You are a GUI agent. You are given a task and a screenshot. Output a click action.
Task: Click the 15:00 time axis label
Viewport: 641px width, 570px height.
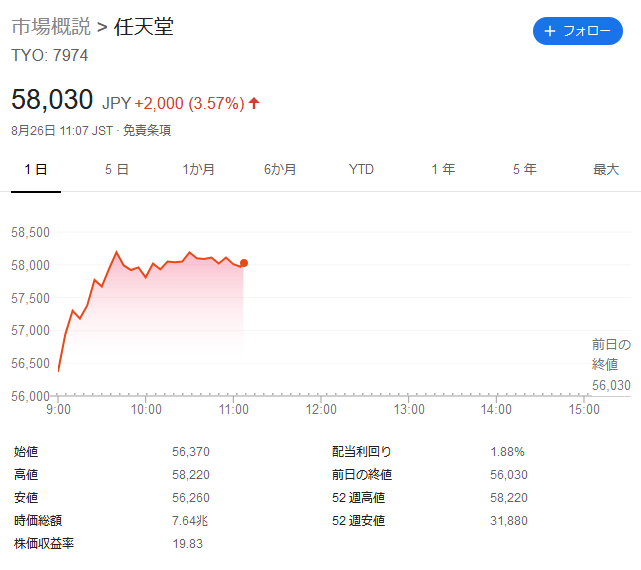584,409
